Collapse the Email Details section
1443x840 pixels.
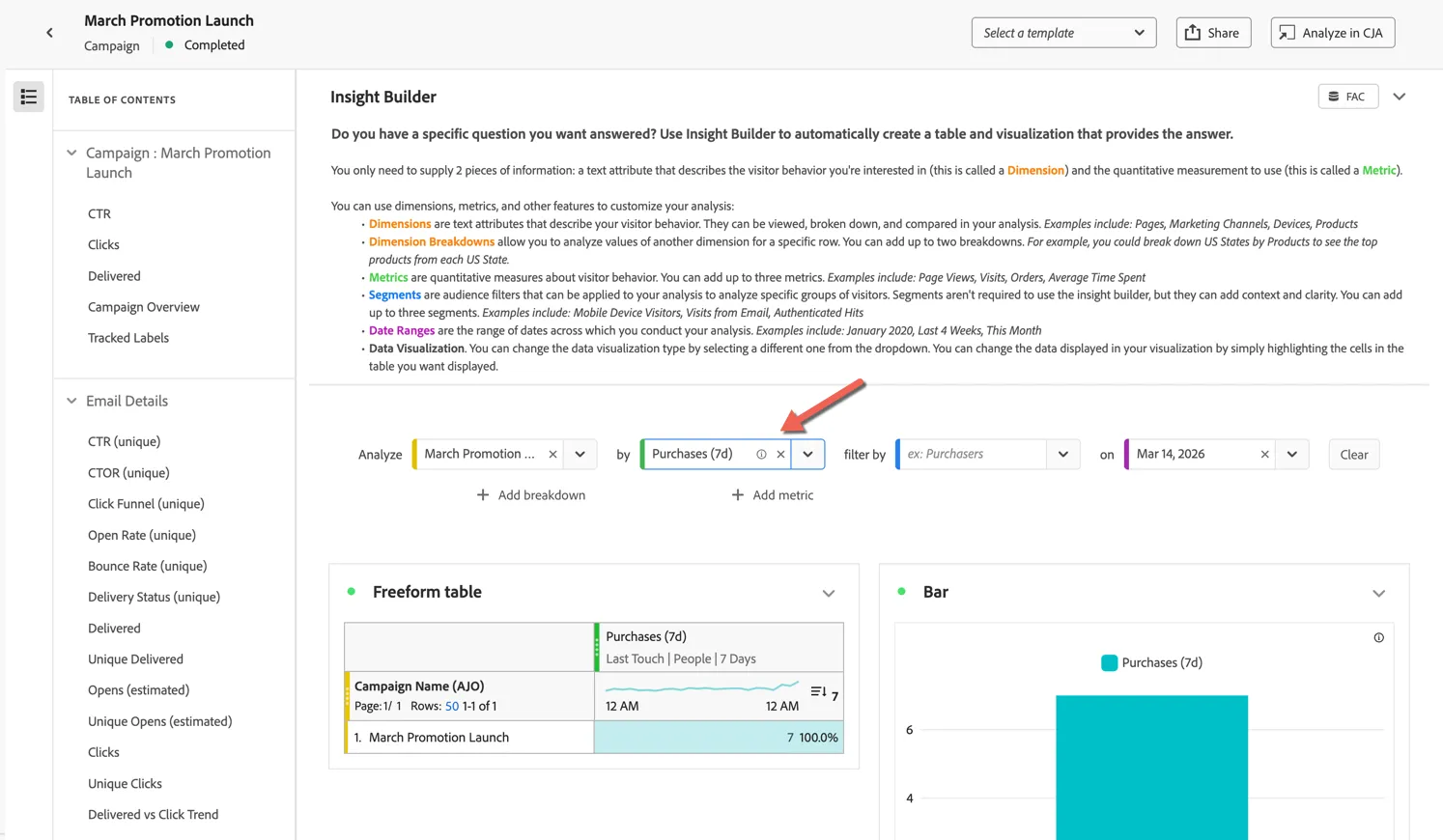(x=71, y=401)
